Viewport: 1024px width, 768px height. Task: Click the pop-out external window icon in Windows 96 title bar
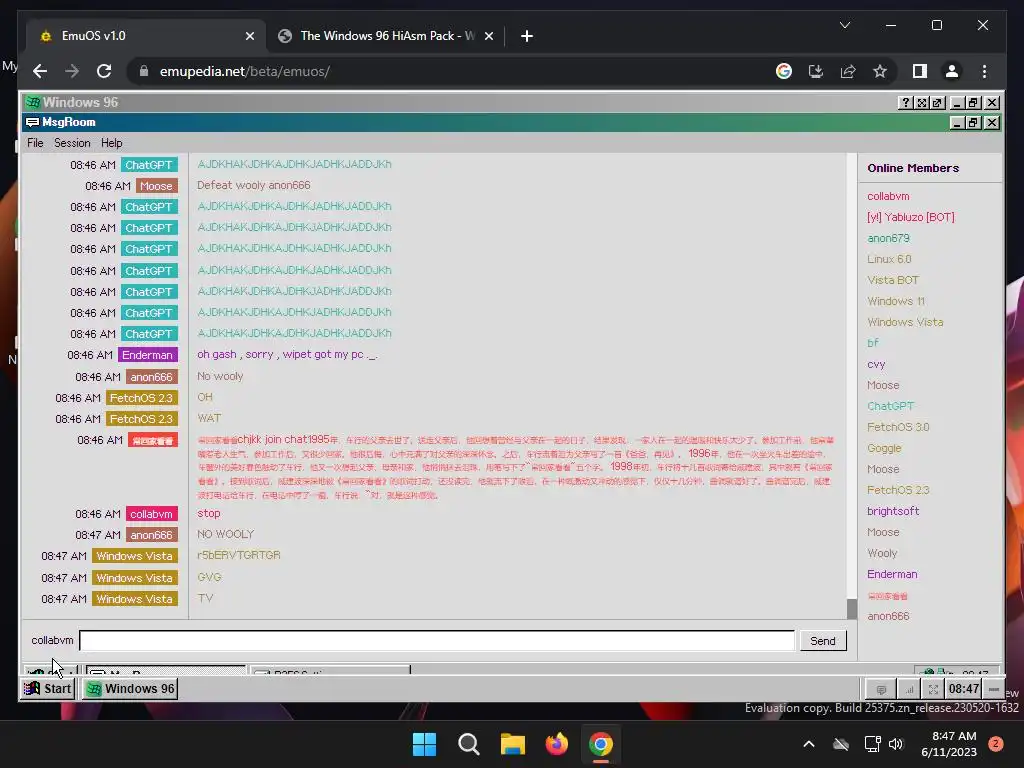click(x=937, y=103)
